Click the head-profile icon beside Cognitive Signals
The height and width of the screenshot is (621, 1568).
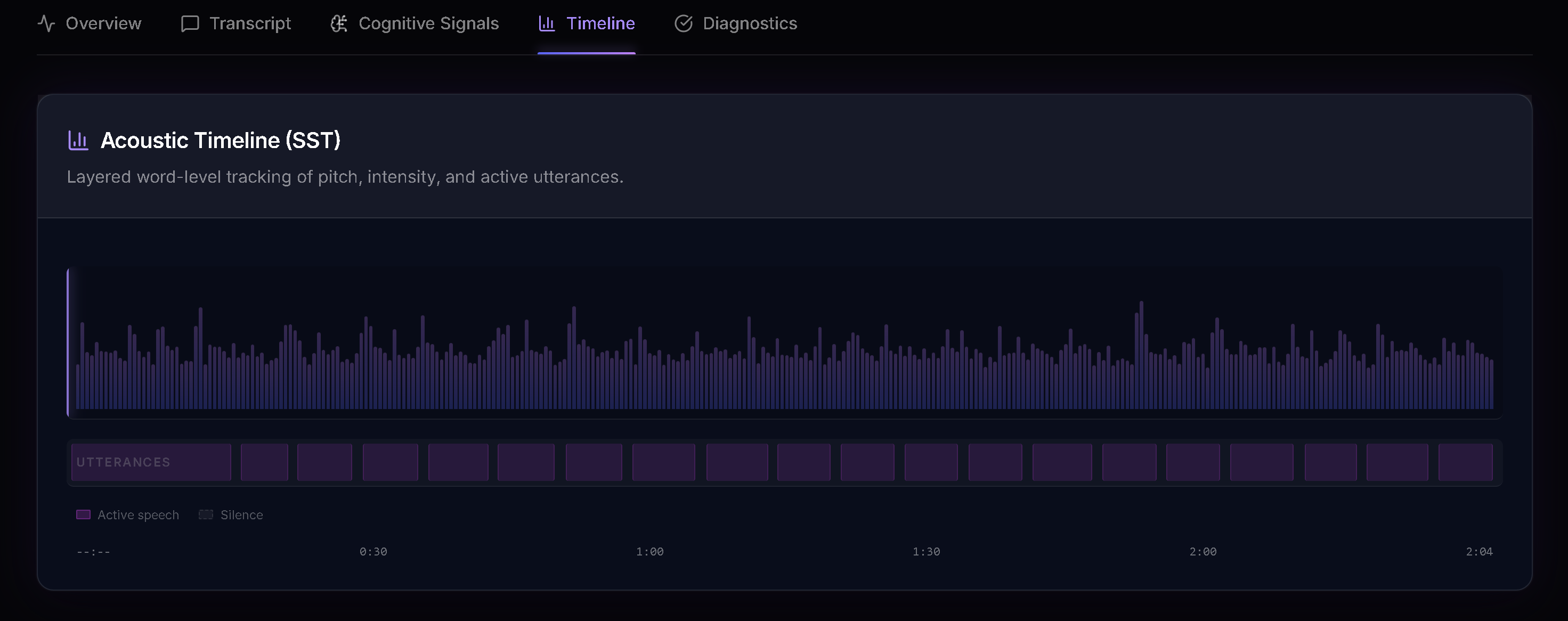coord(338,23)
